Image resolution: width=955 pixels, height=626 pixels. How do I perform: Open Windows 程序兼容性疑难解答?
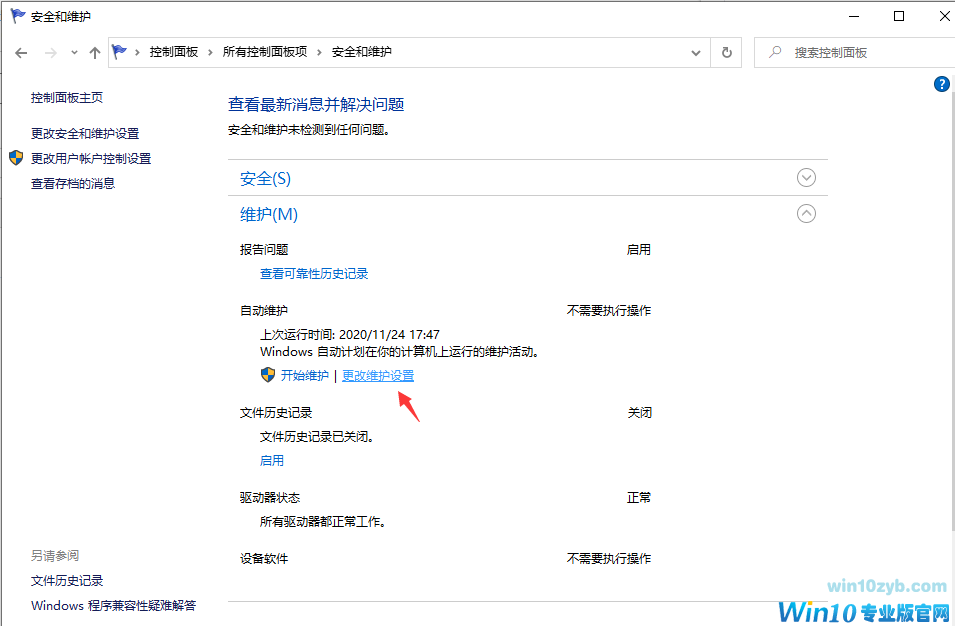coord(113,605)
